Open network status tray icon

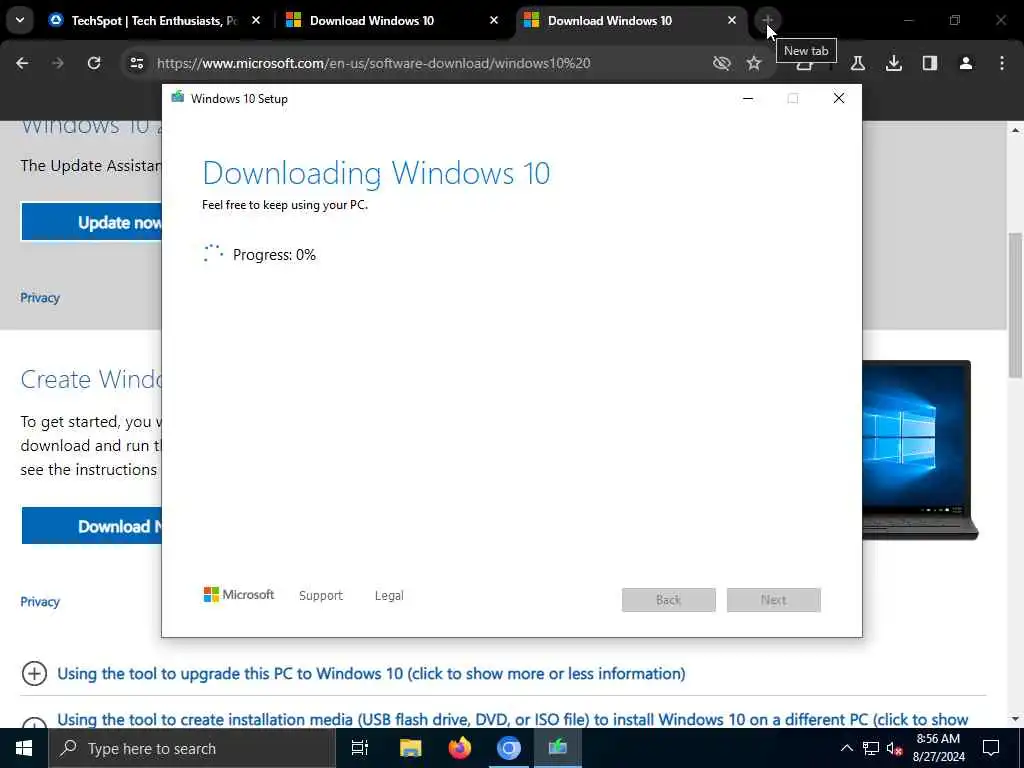[871, 748]
